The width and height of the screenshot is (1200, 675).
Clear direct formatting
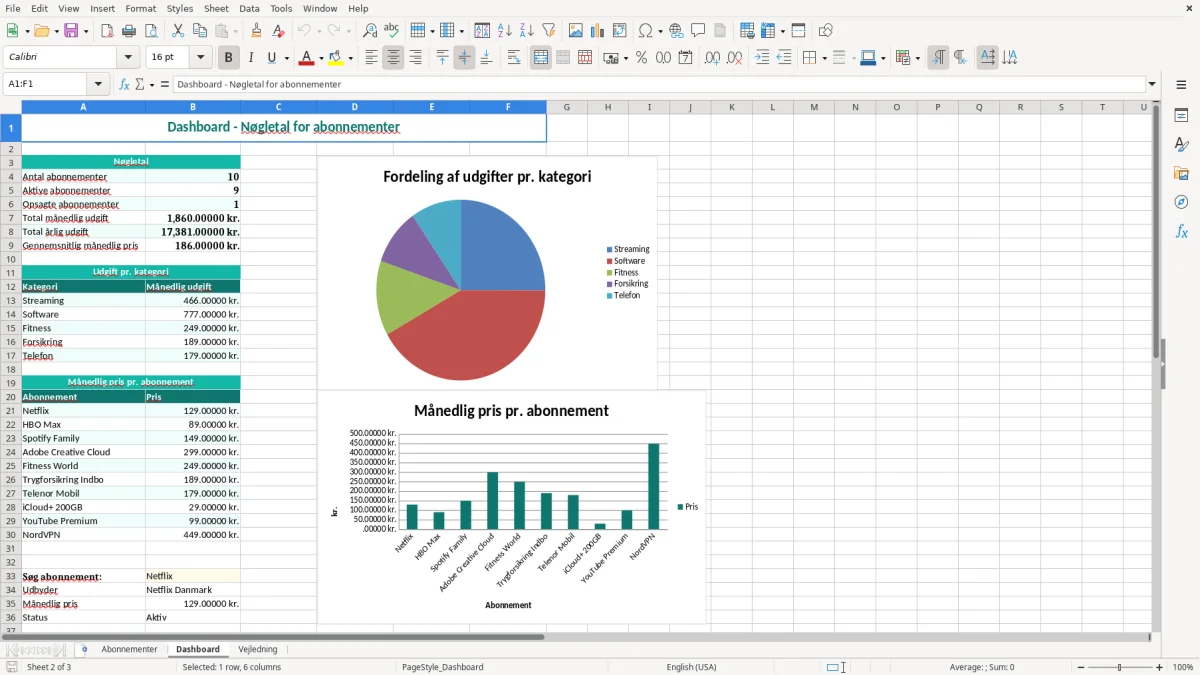278,31
